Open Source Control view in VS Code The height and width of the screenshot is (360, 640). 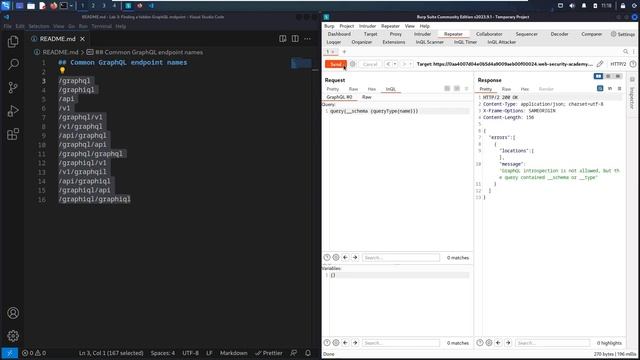tap(13, 87)
